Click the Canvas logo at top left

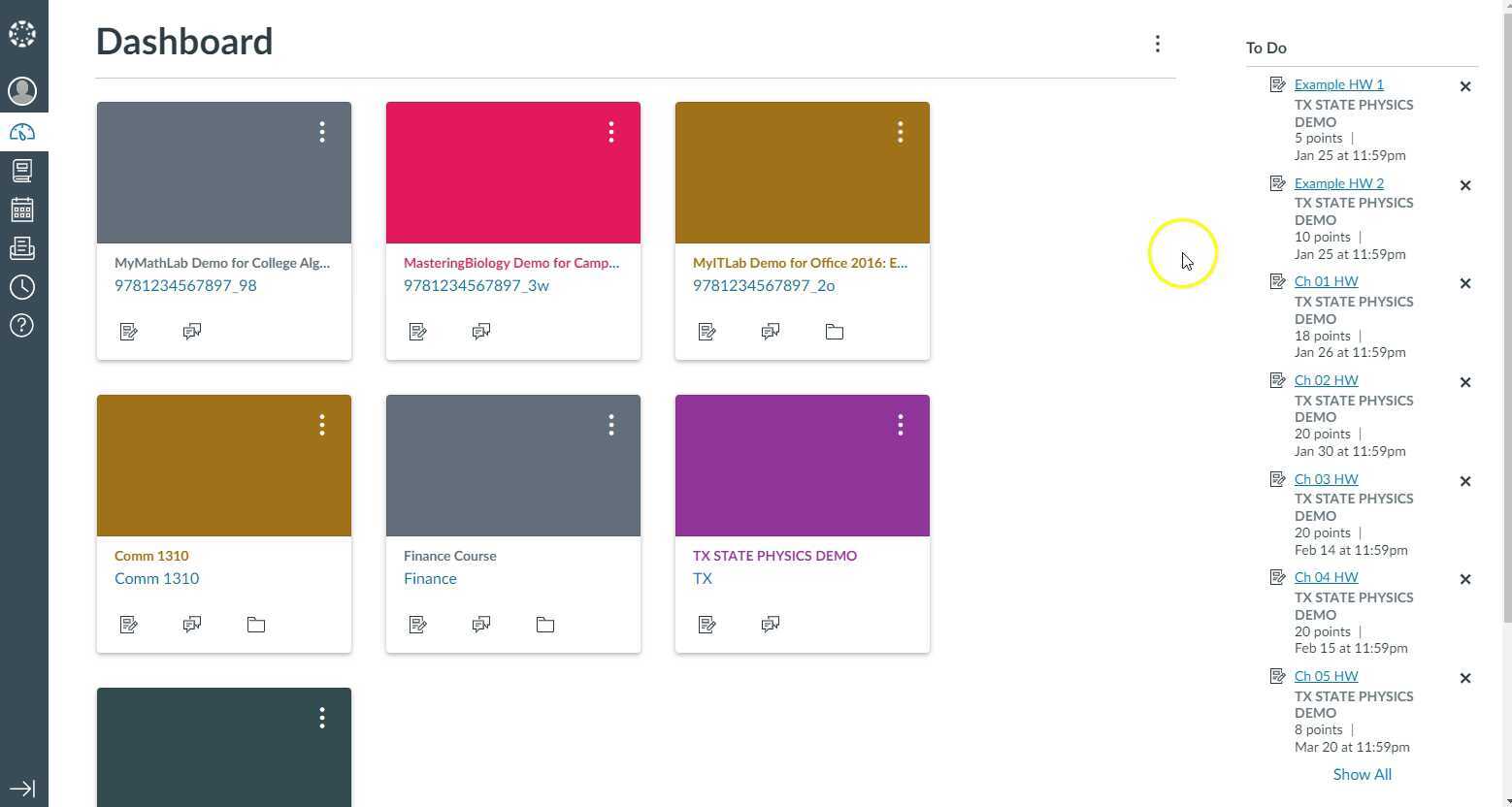(x=21, y=33)
